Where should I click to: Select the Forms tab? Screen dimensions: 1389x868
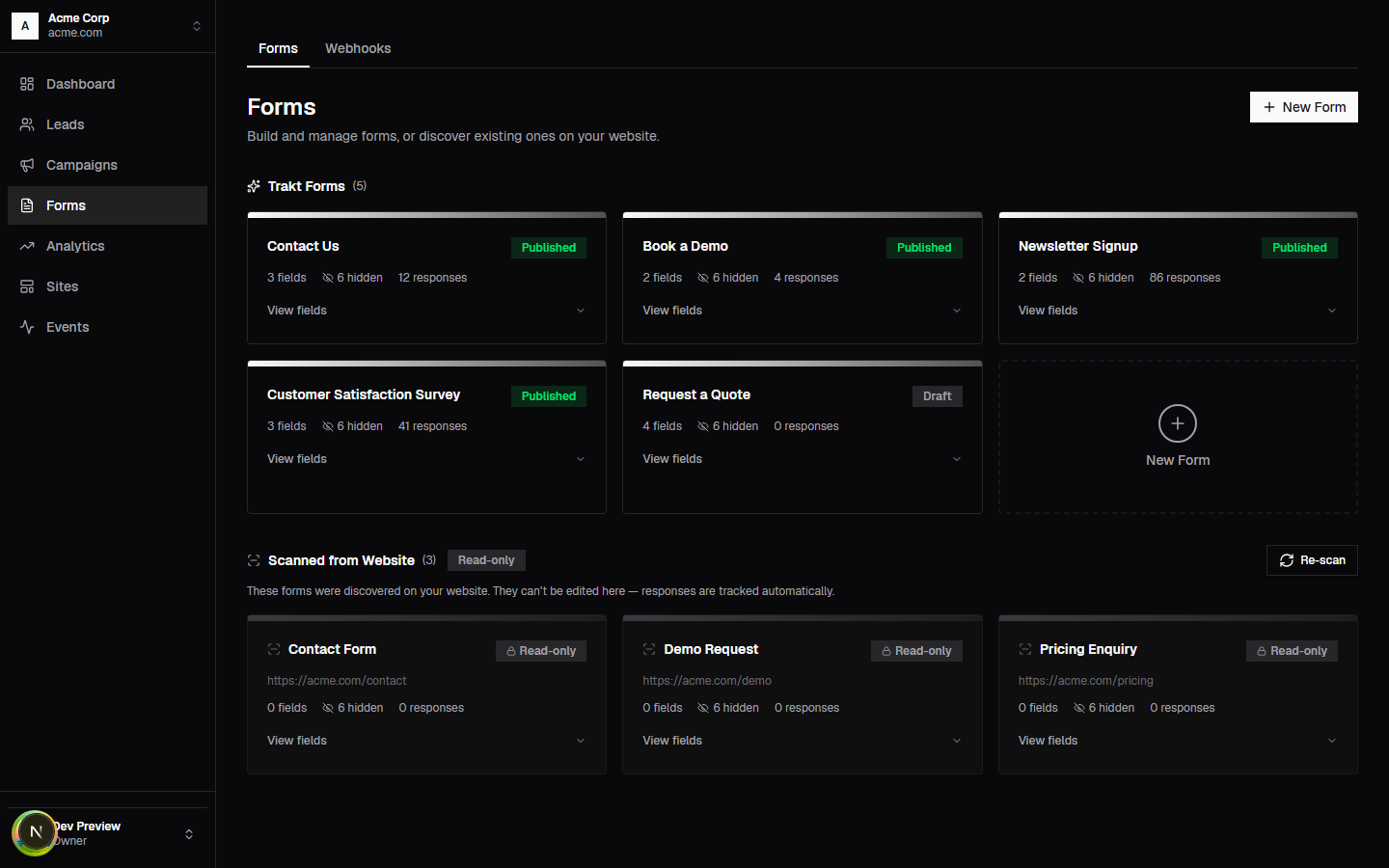[x=278, y=48]
